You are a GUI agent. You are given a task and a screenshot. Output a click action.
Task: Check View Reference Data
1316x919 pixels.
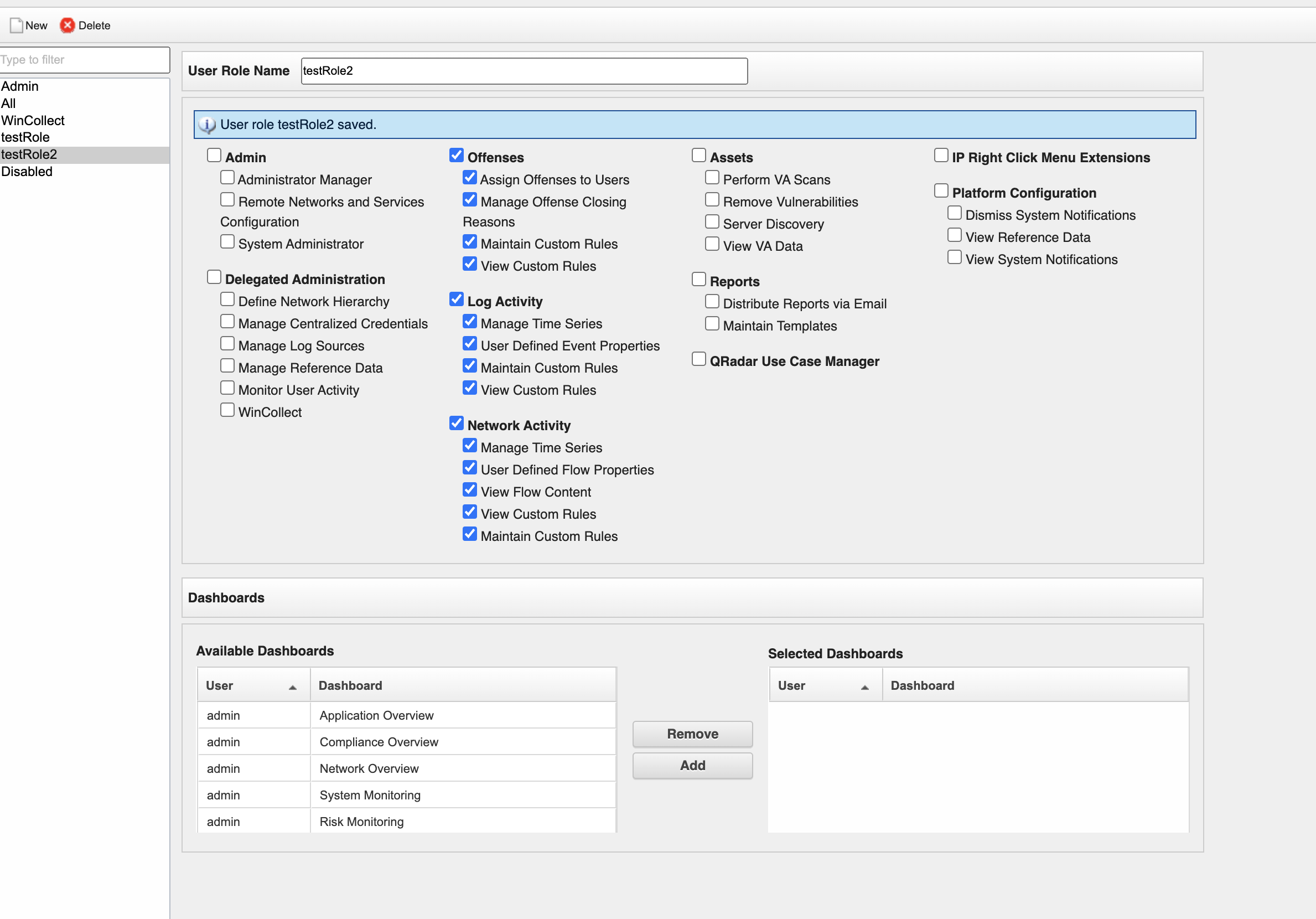point(954,235)
